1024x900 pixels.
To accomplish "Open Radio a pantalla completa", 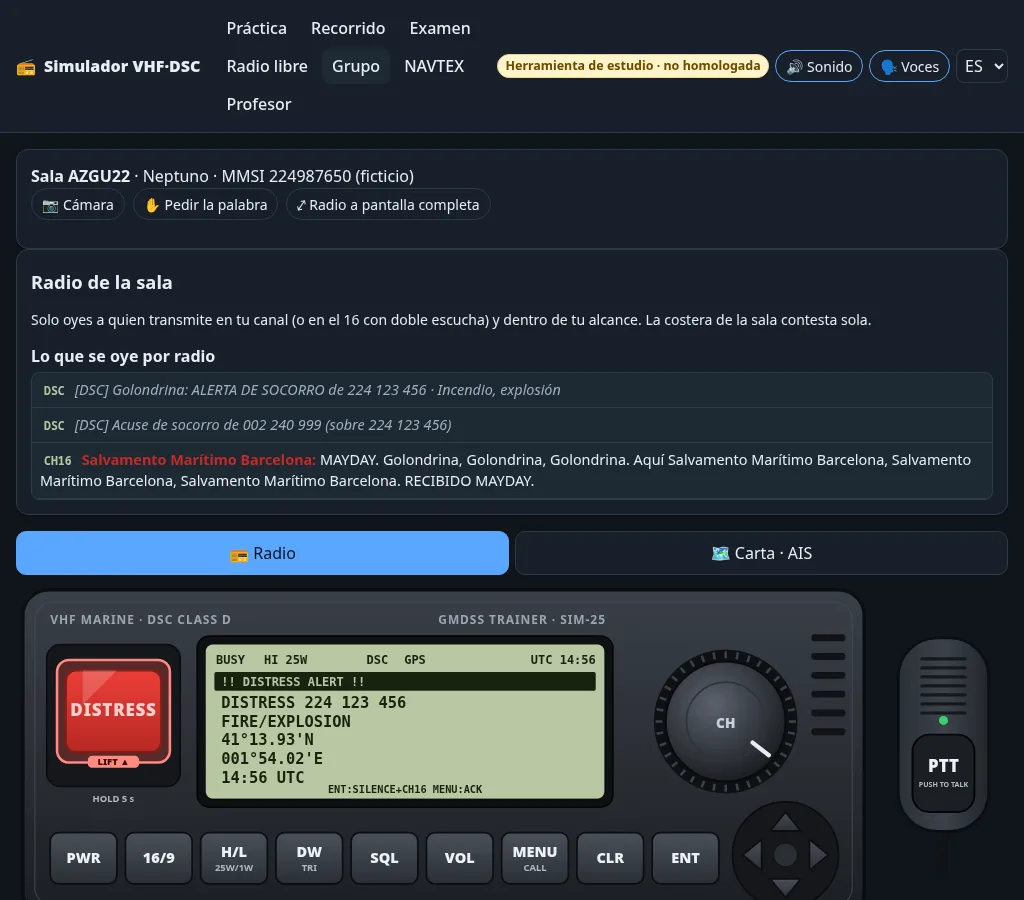I will [x=388, y=205].
